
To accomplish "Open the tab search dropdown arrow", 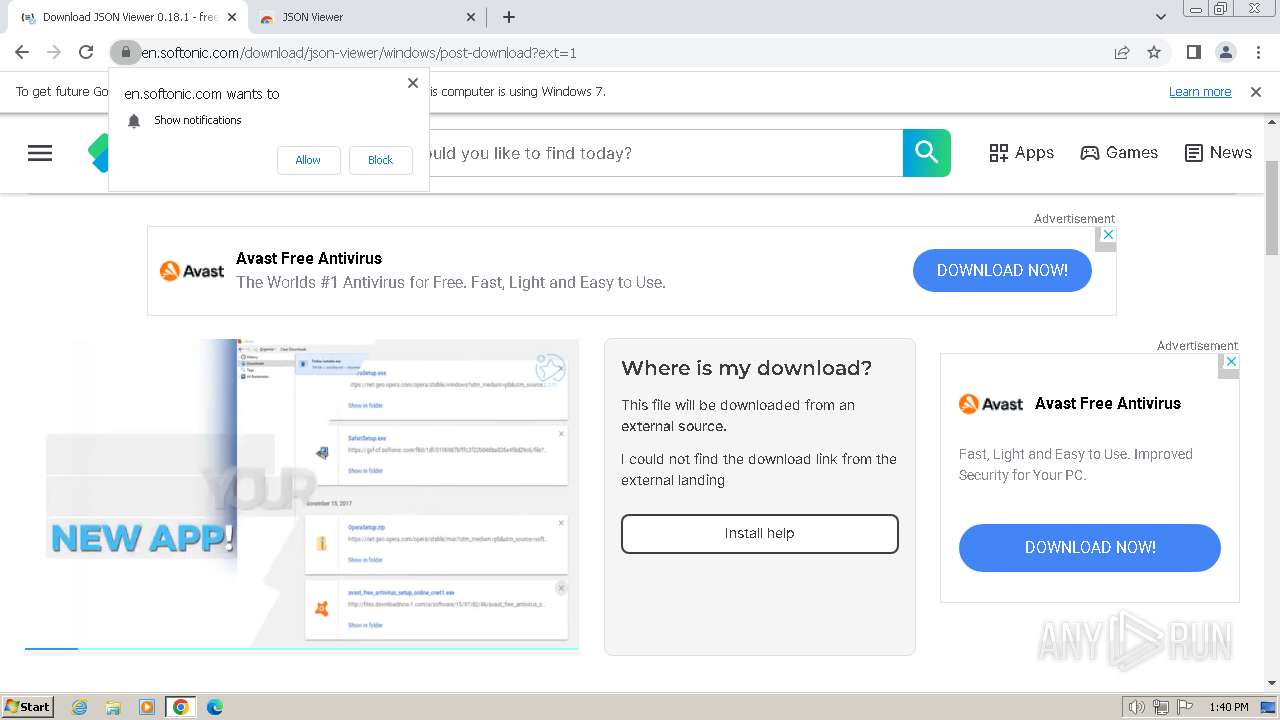I will click(x=1161, y=17).
